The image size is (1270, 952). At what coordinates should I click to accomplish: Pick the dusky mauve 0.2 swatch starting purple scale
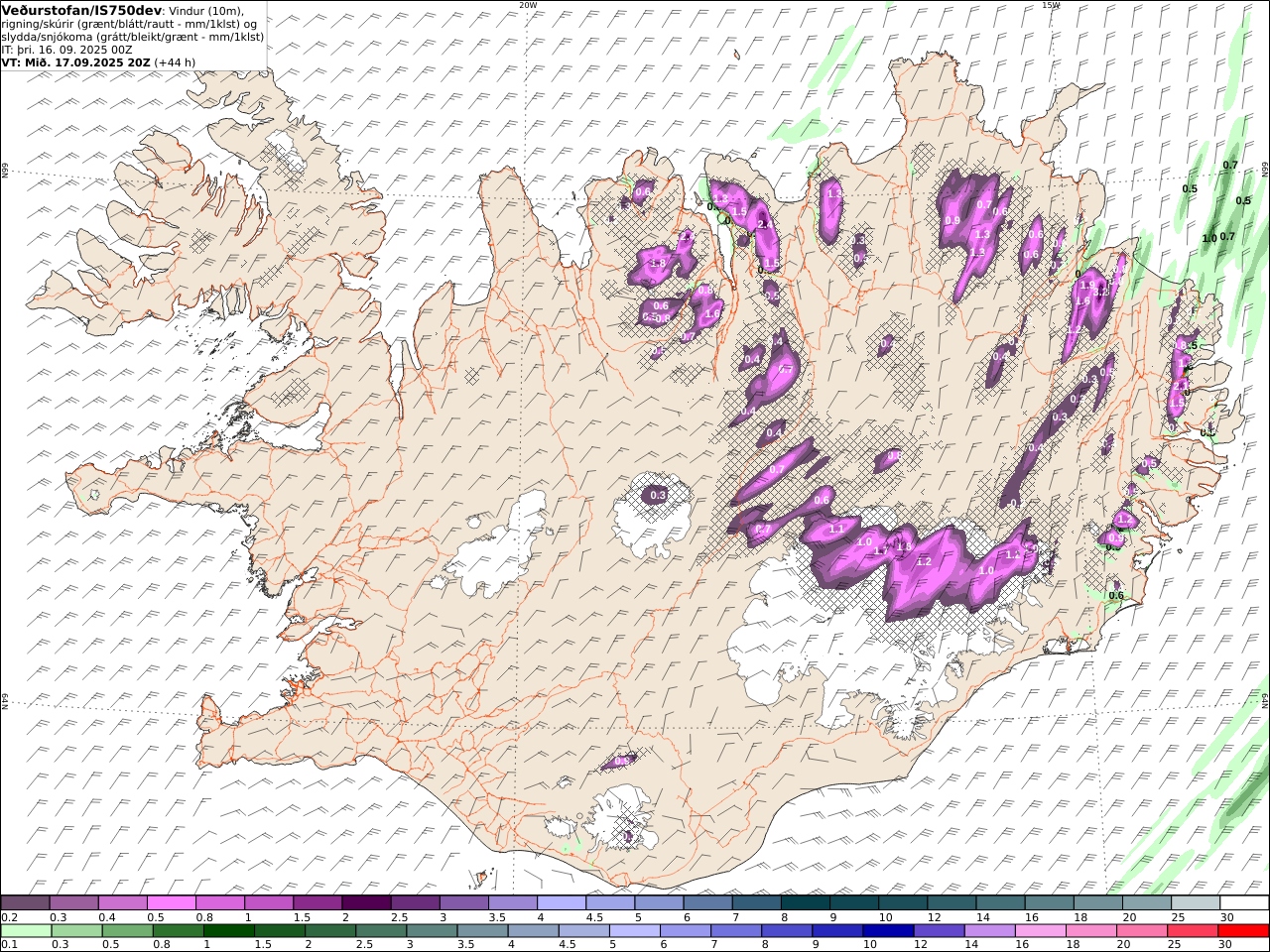pyautogui.click(x=25, y=903)
